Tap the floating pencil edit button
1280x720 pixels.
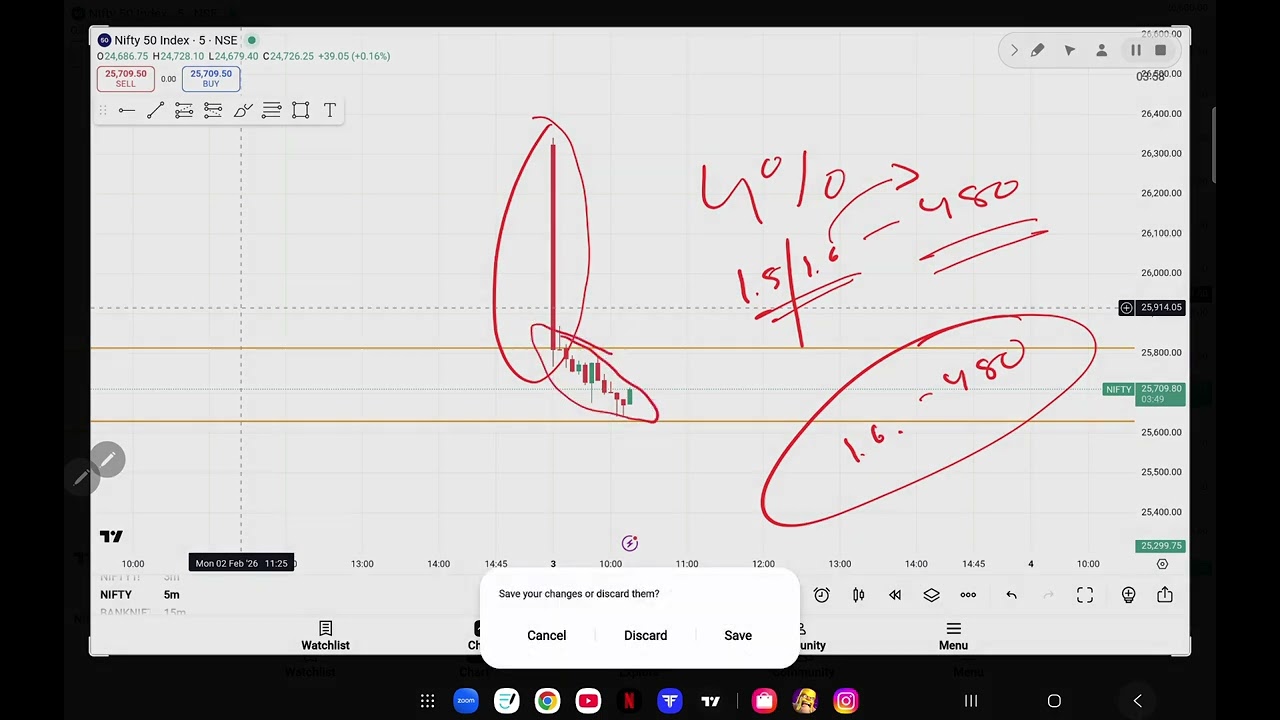pos(107,460)
